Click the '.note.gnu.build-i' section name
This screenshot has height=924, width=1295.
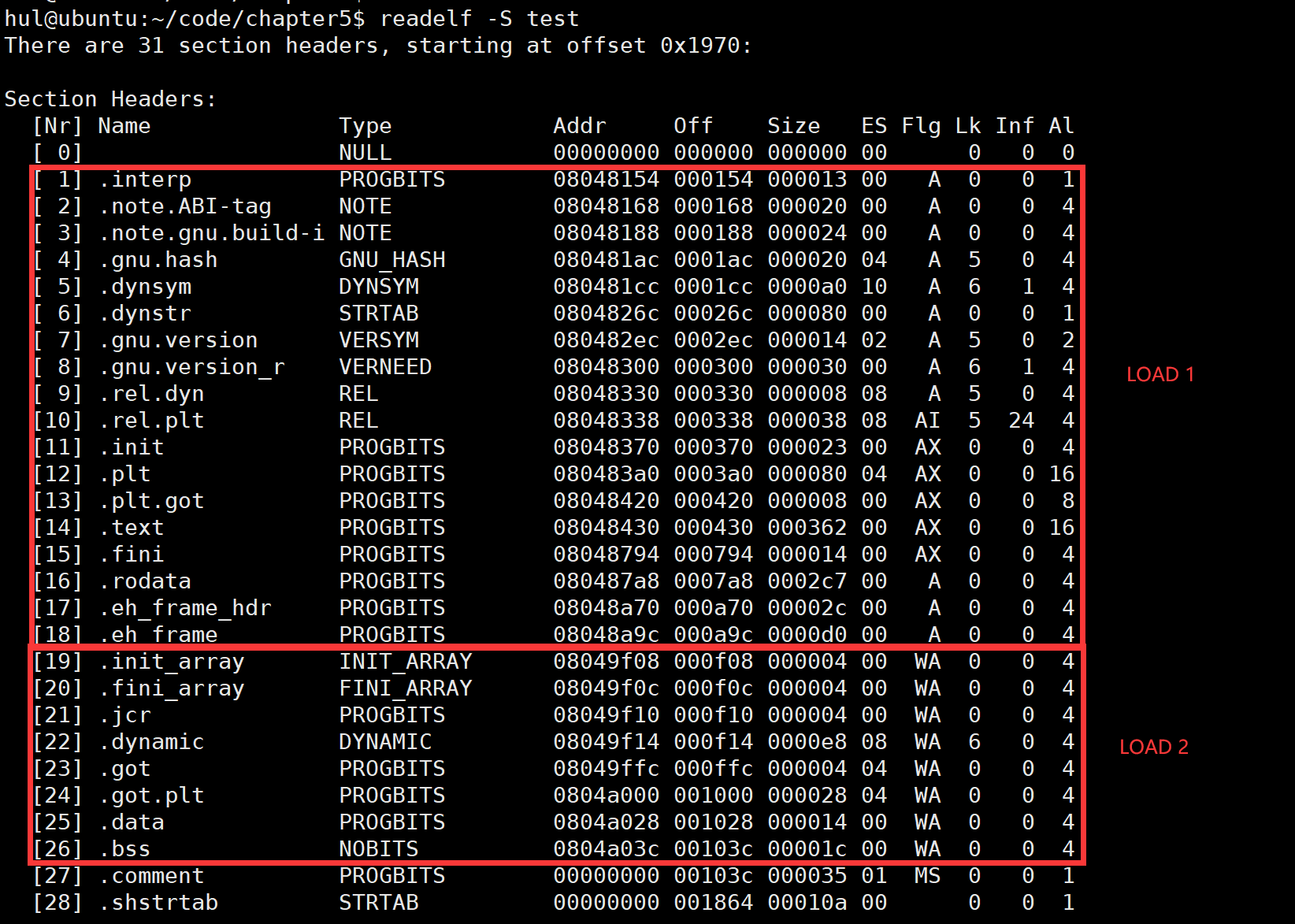[x=212, y=233]
